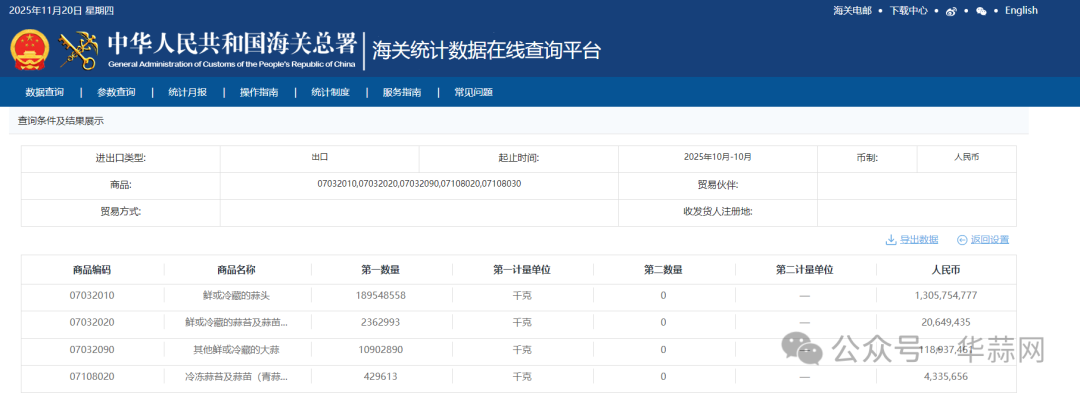Viewport: 1080px width, 393px height.
Task: Click the 贸易伙伴 label
Action: pos(718,184)
